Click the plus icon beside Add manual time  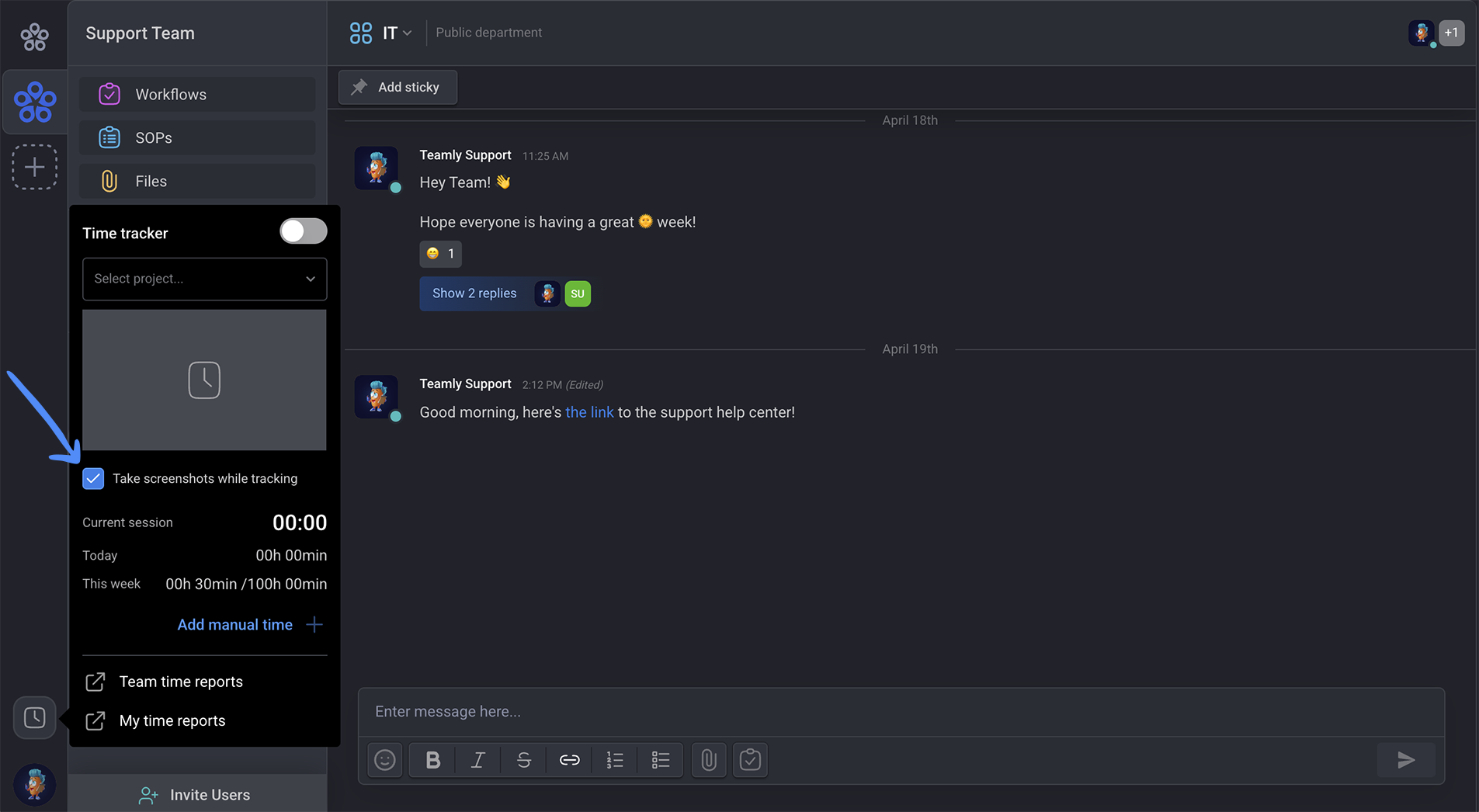314,625
